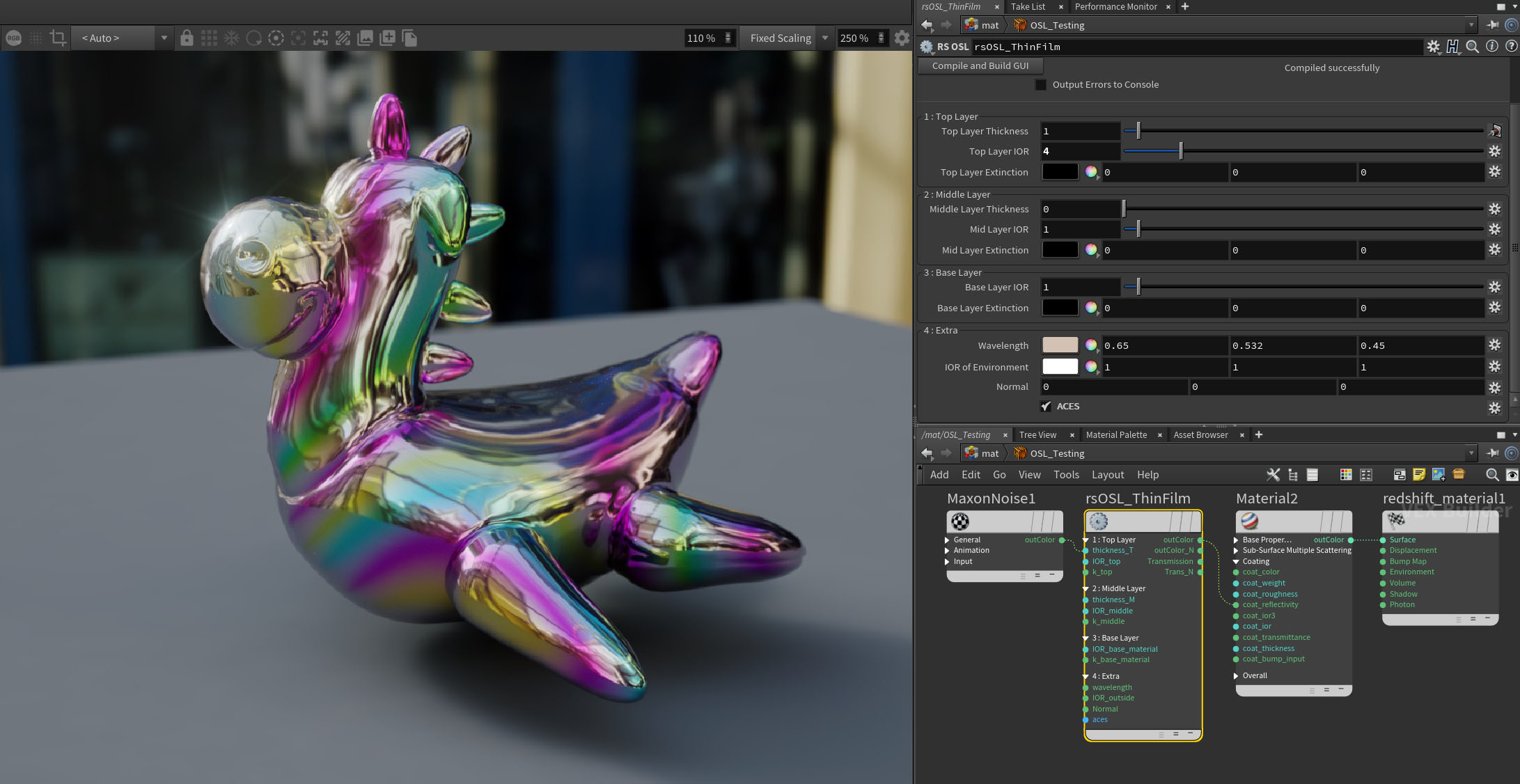Click the OSL_Testing path link in parameter pane
The height and width of the screenshot is (784, 1520).
point(1057,25)
